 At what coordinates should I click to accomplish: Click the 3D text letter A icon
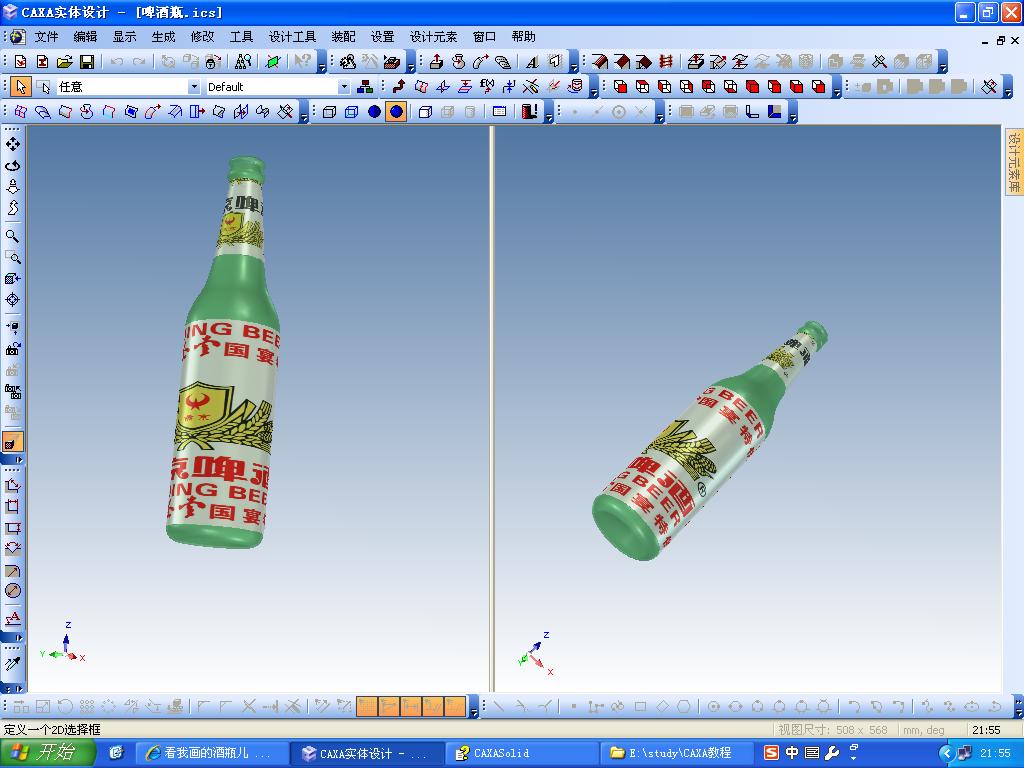tap(532, 61)
